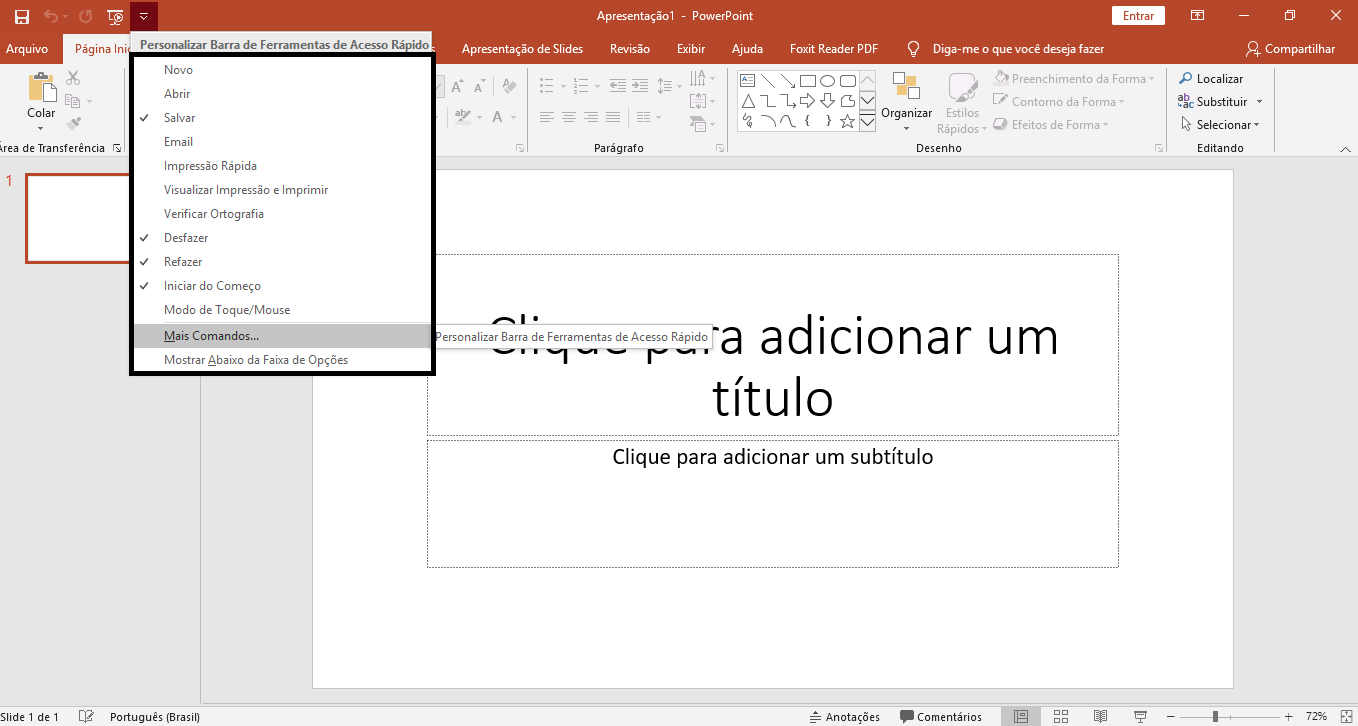Open Reading View from status bar
1358x726 pixels.
[1100, 716]
